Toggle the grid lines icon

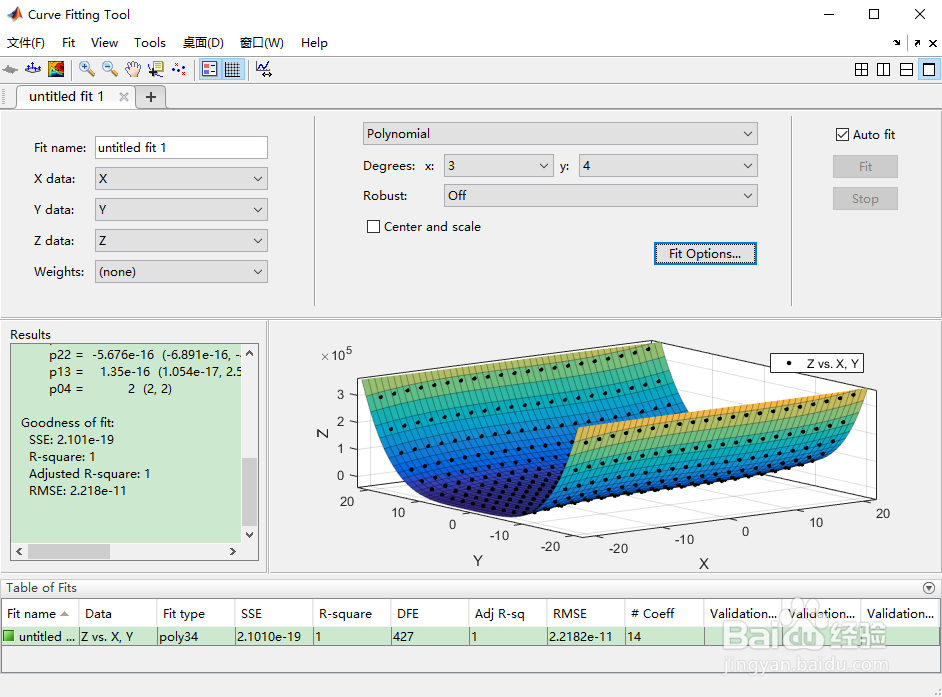[232, 70]
